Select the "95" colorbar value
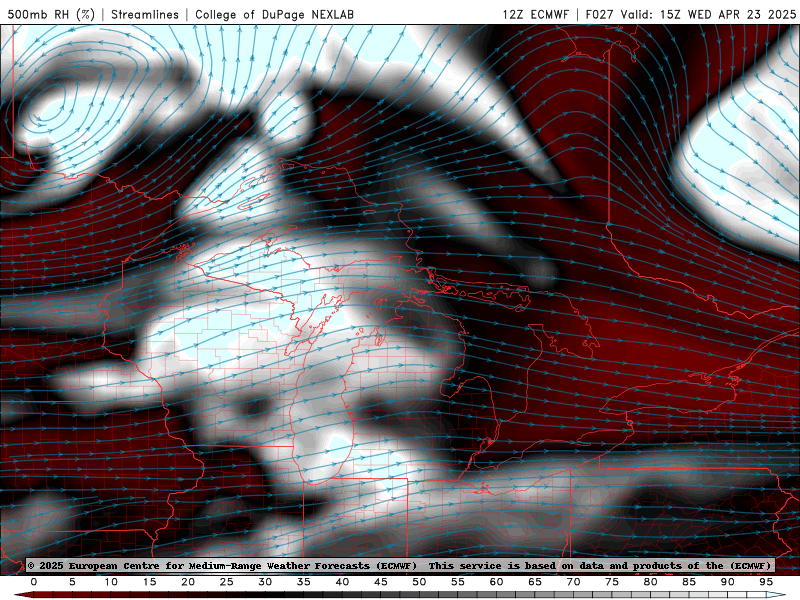This screenshot has height=600, width=800. click(x=766, y=582)
